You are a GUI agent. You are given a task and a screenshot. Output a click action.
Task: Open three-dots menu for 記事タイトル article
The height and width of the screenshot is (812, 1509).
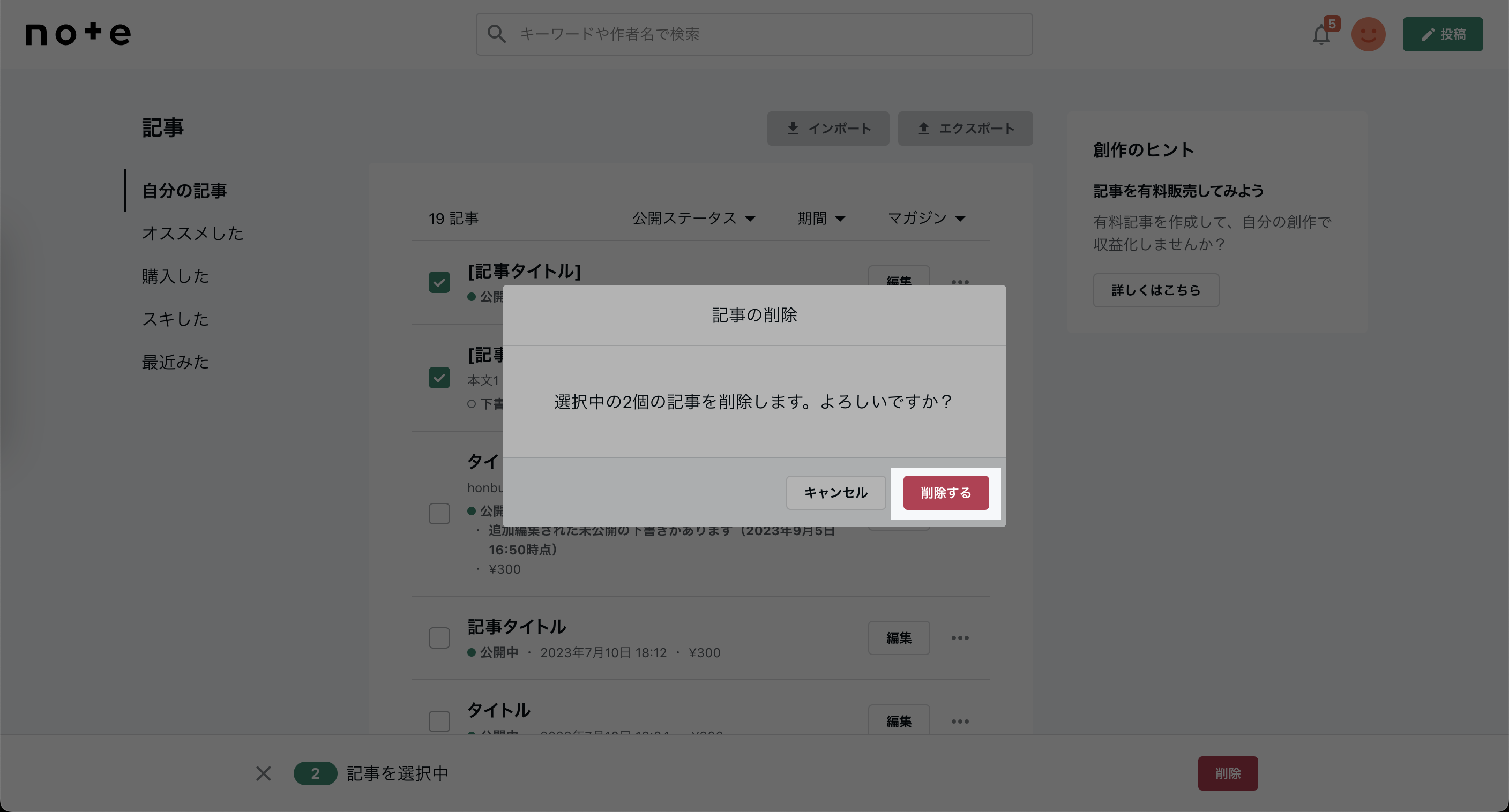pyautogui.click(x=960, y=637)
